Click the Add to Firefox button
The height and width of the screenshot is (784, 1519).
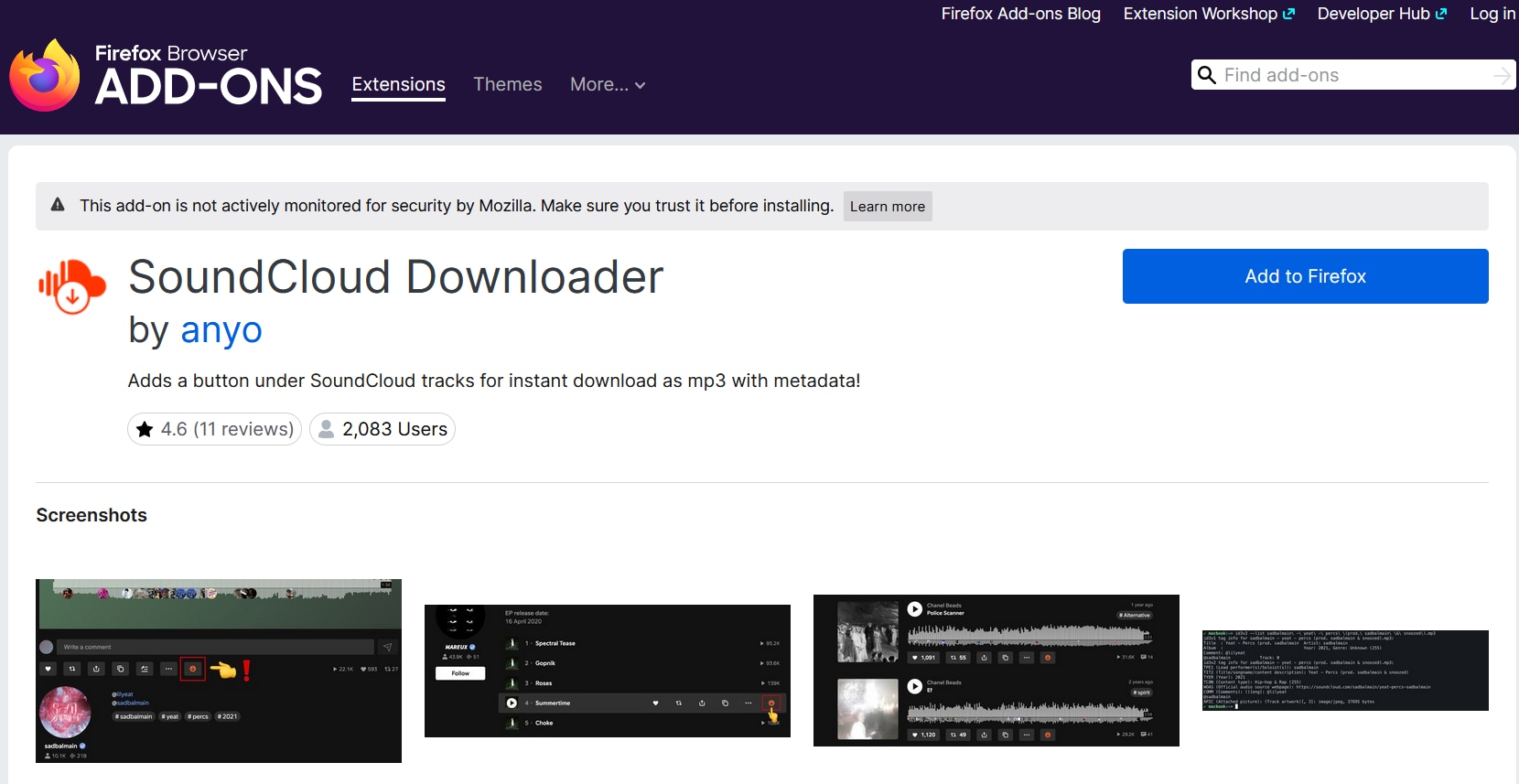1305,276
